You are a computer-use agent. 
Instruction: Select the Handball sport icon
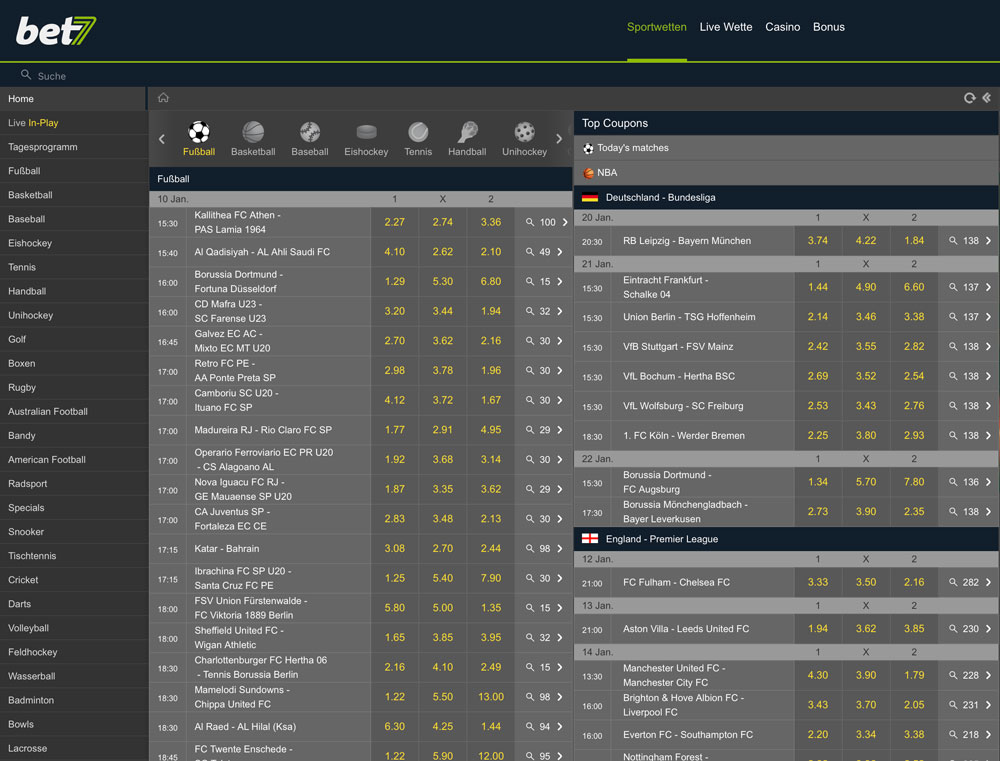coord(467,132)
